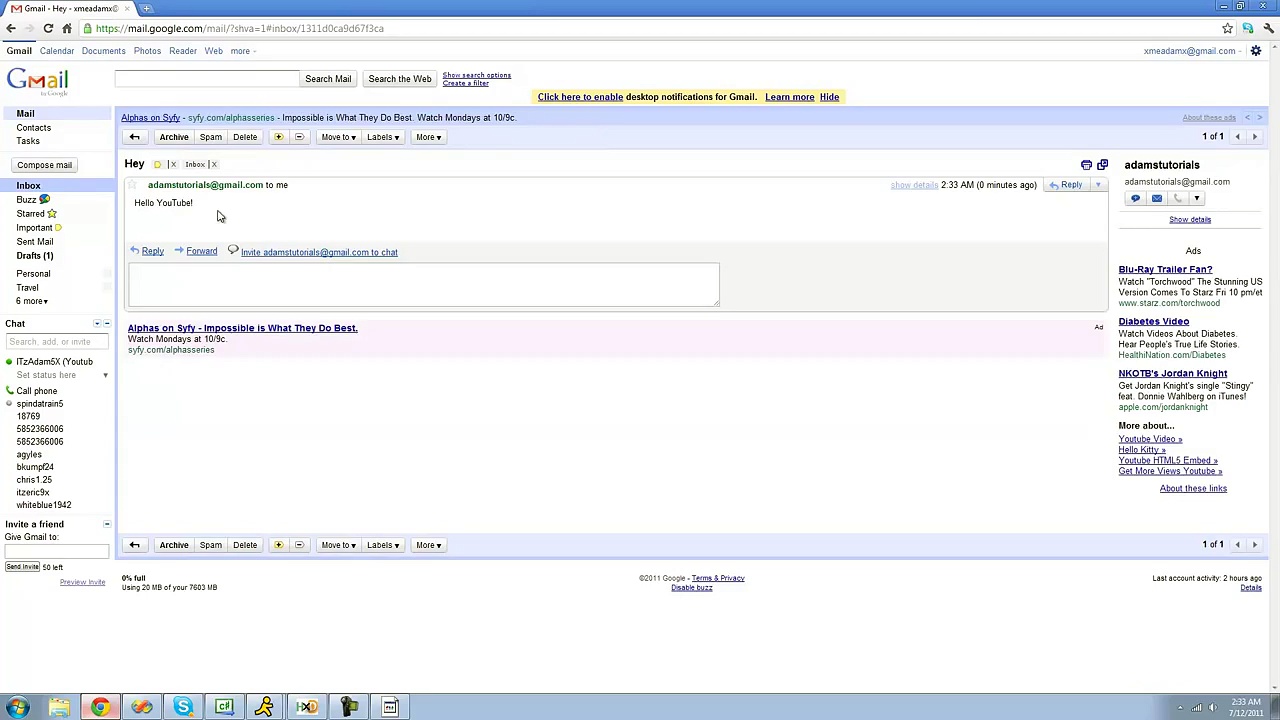
Task: Open the bottom Labels dropdown
Action: (x=382, y=545)
